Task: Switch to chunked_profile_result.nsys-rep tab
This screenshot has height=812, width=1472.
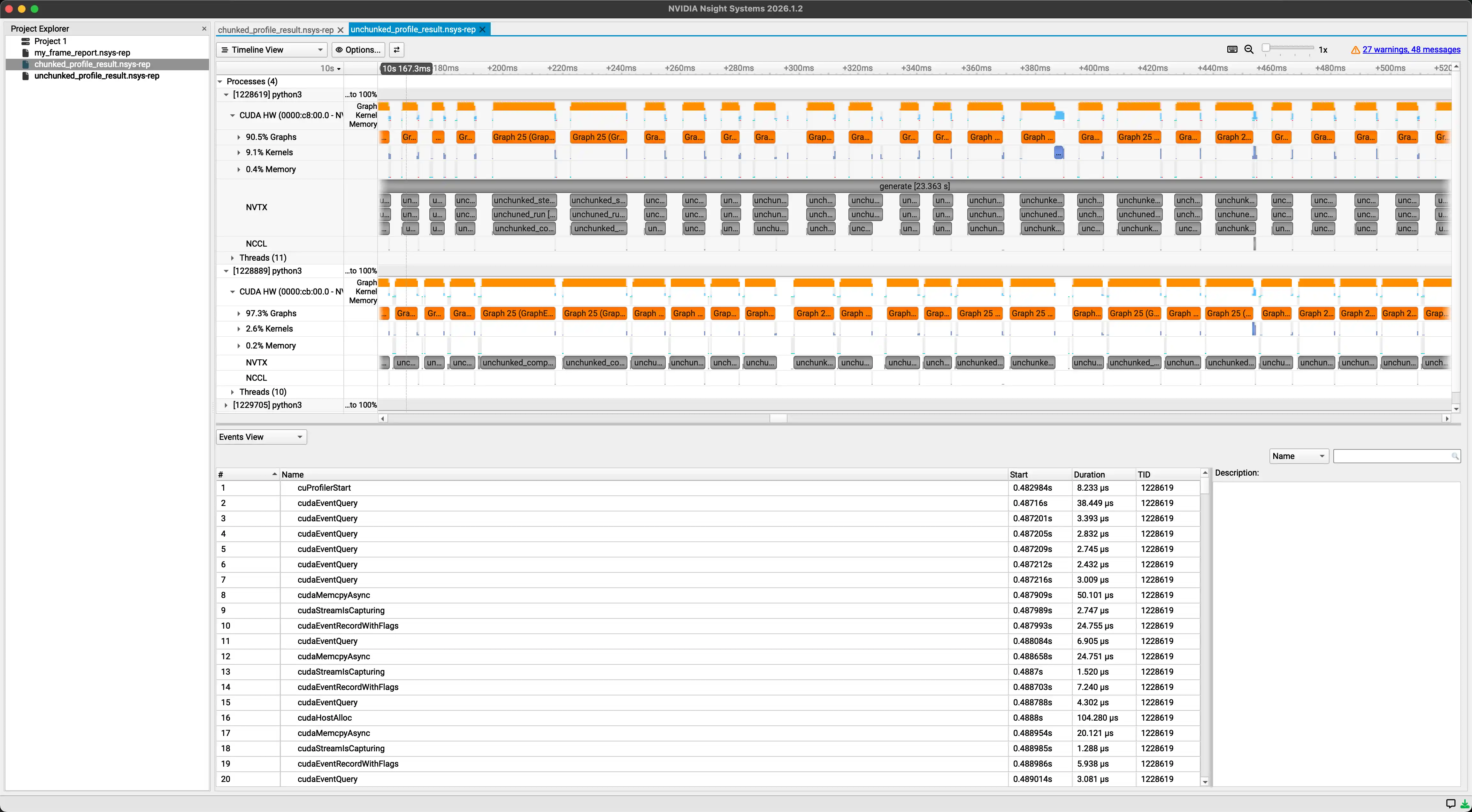Action: coord(275,30)
